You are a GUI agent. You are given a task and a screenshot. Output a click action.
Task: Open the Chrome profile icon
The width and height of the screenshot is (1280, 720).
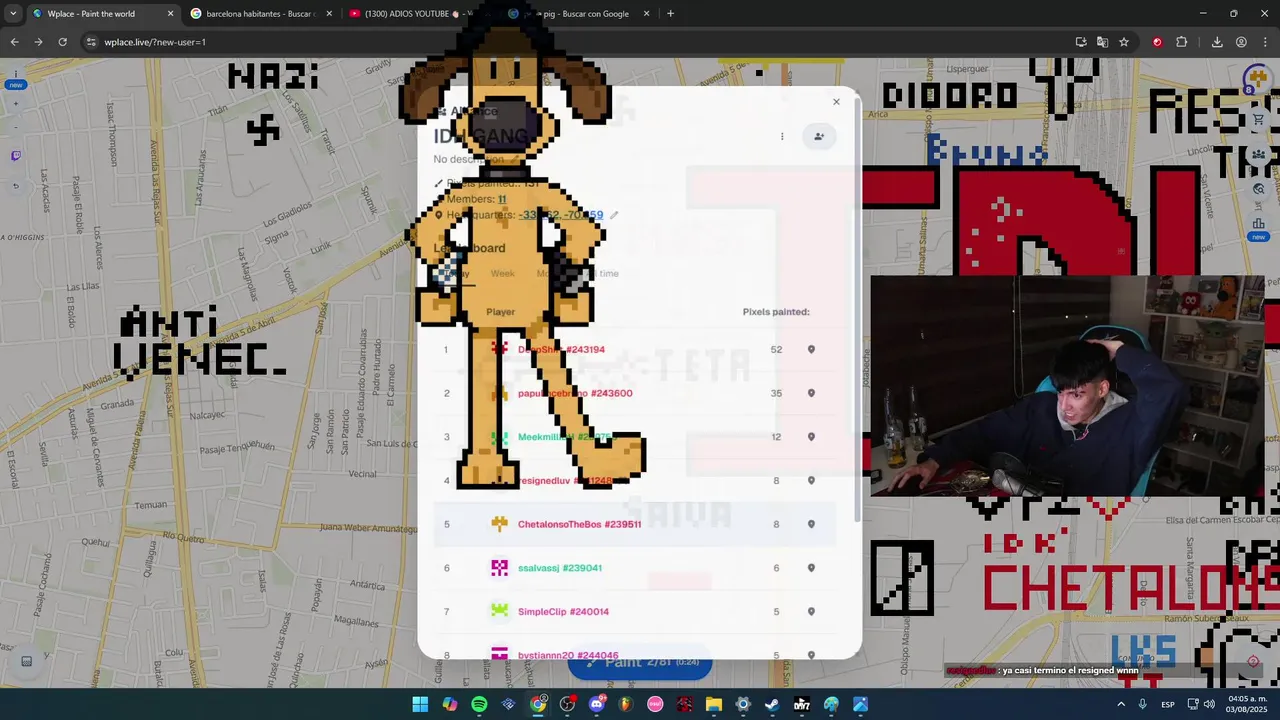pos(1241,42)
